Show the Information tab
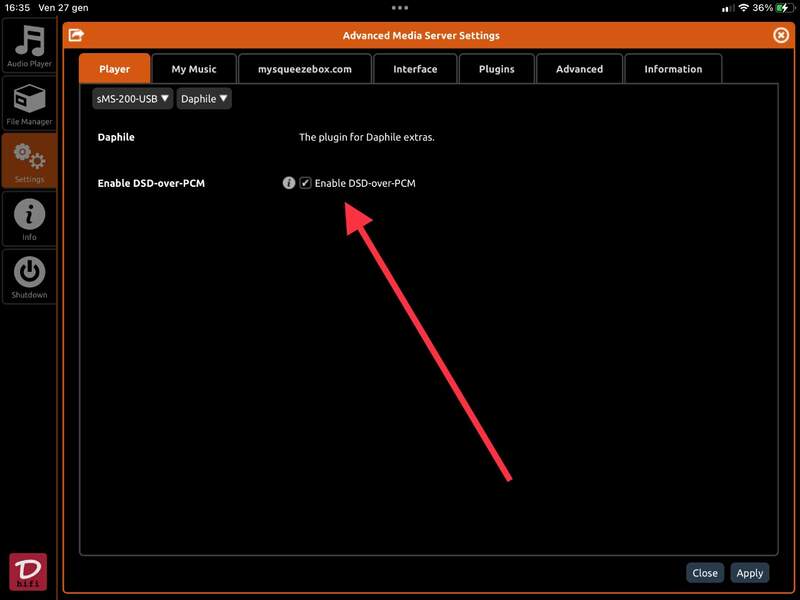Viewport: 800px width, 600px height. [672, 69]
